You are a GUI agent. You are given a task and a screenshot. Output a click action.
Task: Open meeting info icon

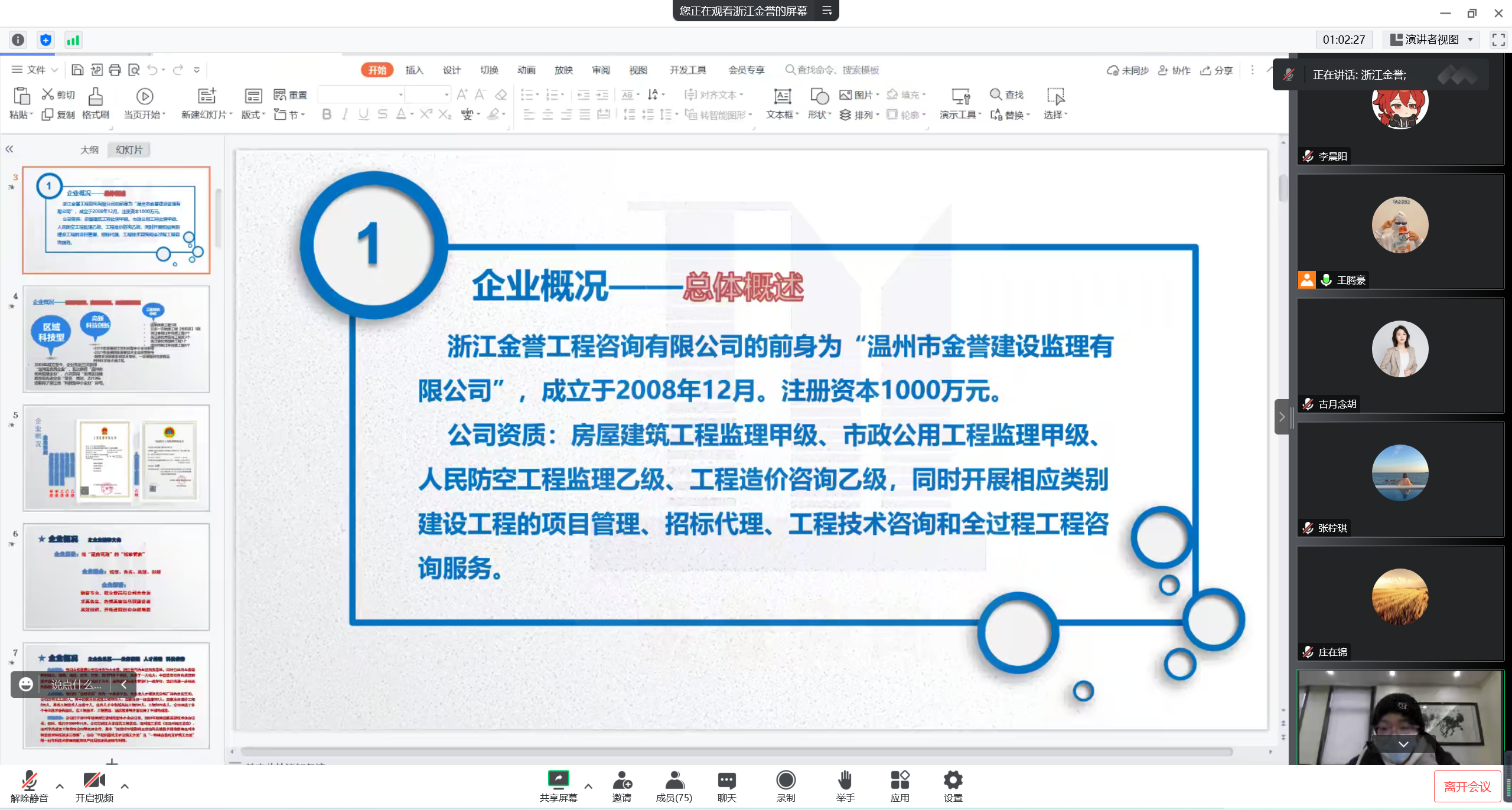click(x=18, y=40)
